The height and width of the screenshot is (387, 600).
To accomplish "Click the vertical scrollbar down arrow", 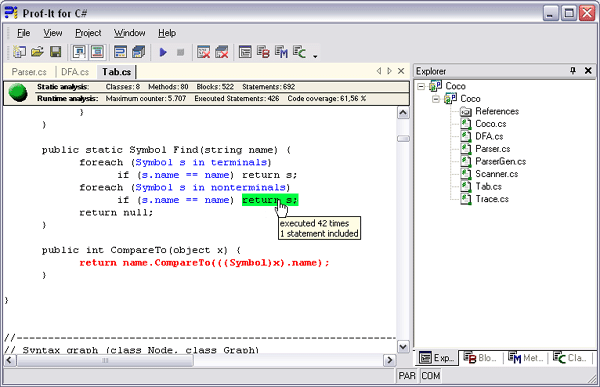I will [403, 347].
